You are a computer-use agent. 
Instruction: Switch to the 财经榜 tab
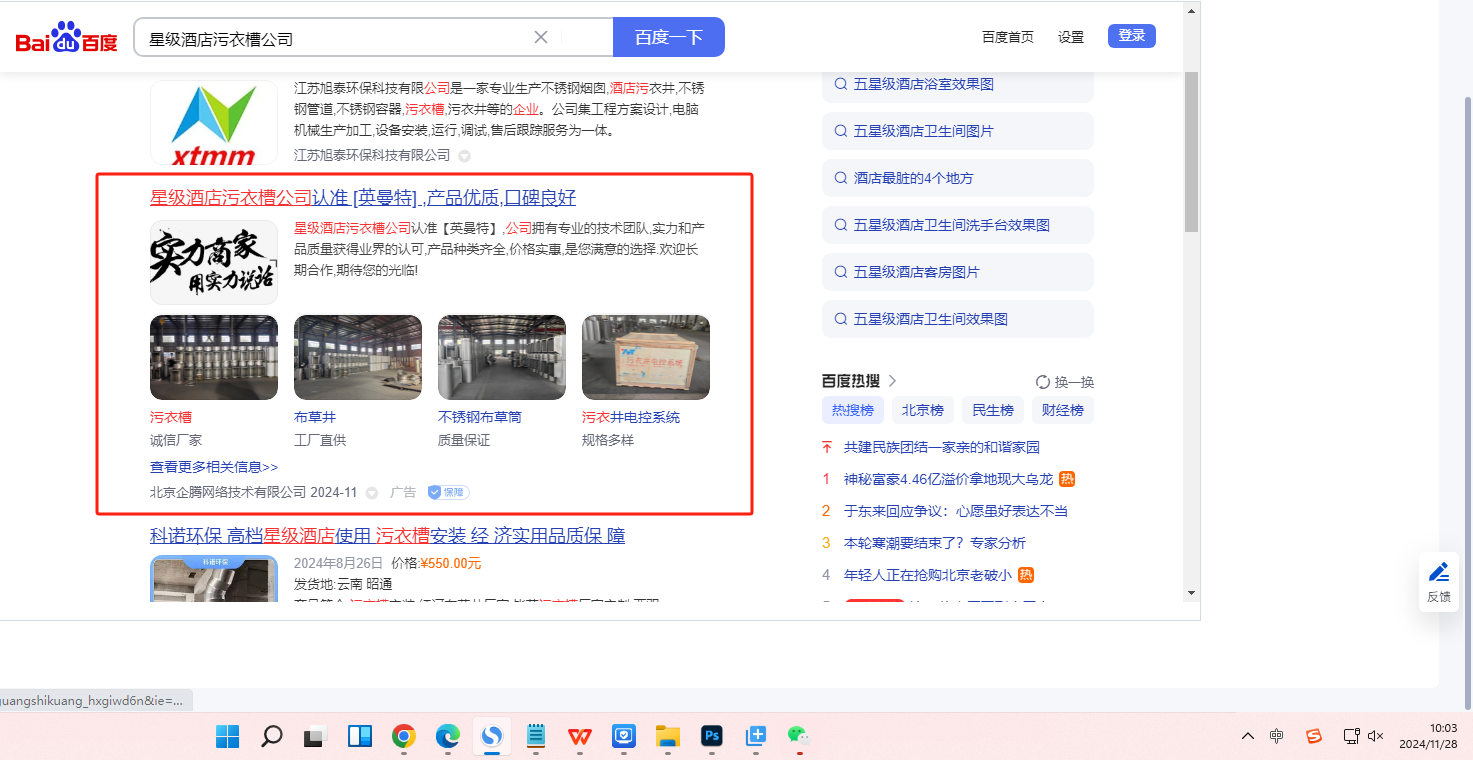[1063, 410]
